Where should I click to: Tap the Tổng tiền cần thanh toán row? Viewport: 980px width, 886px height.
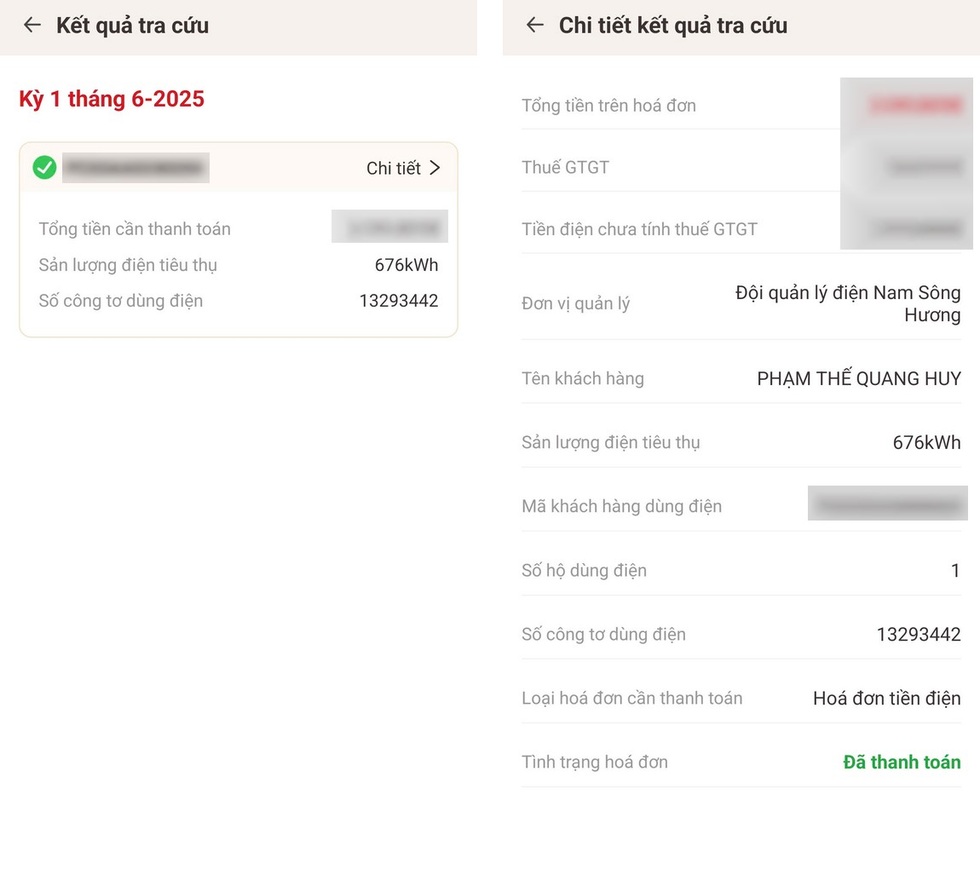point(239,229)
